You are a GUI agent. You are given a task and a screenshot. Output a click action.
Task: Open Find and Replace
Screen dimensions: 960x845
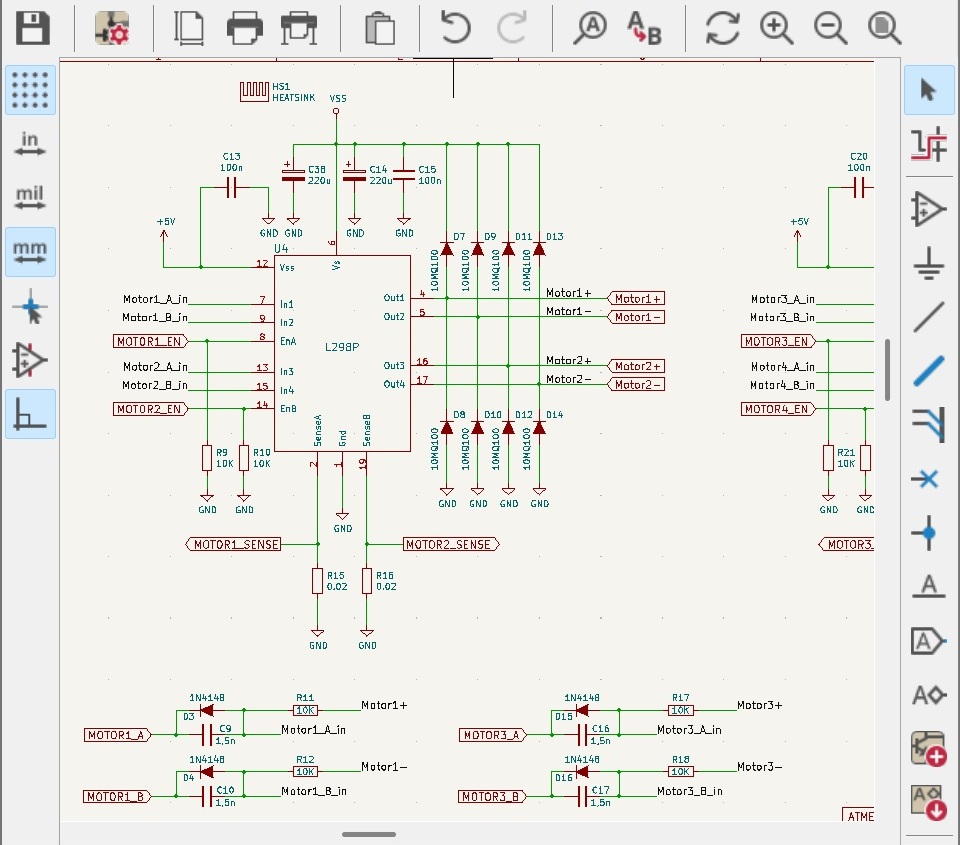click(x=644, y=28)
